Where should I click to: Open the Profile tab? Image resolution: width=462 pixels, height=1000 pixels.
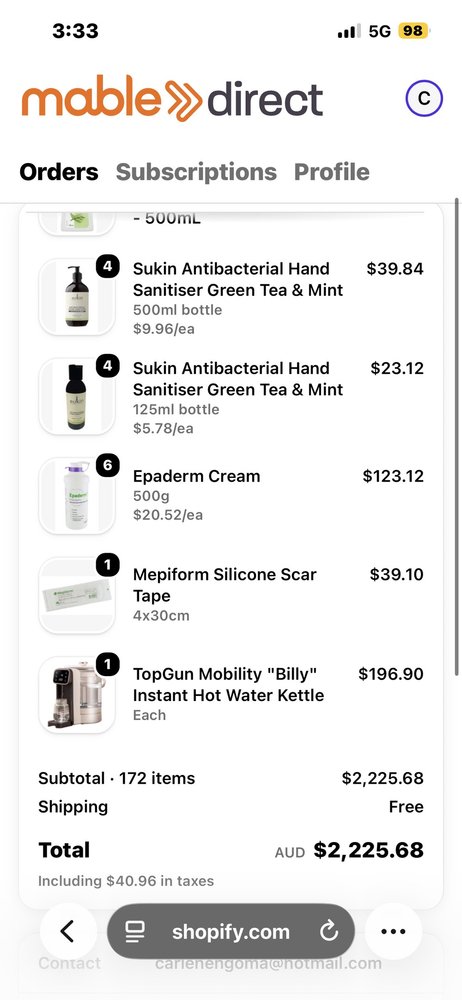[x=331, y=172]
